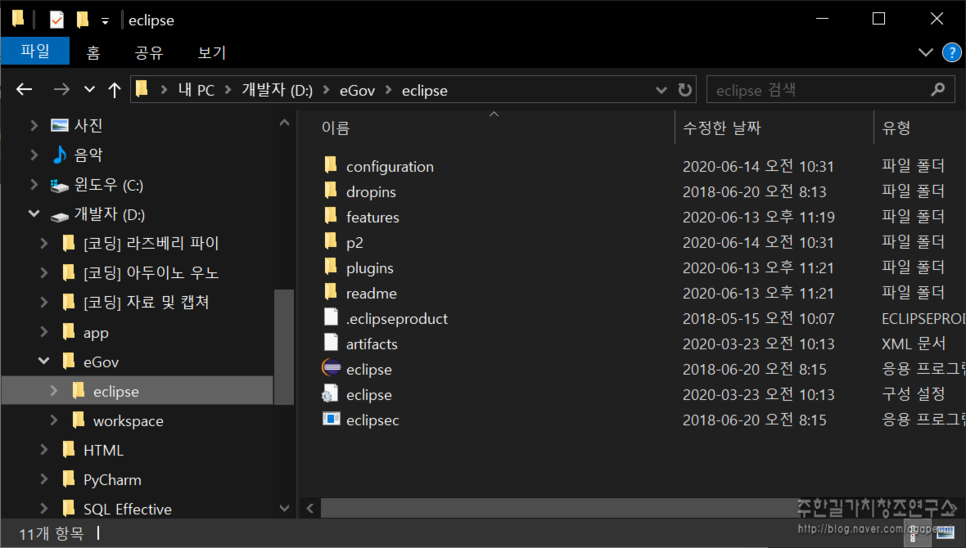Select the plugins folder icon
This screenshot has width=966, height=548.
(331, 266)
